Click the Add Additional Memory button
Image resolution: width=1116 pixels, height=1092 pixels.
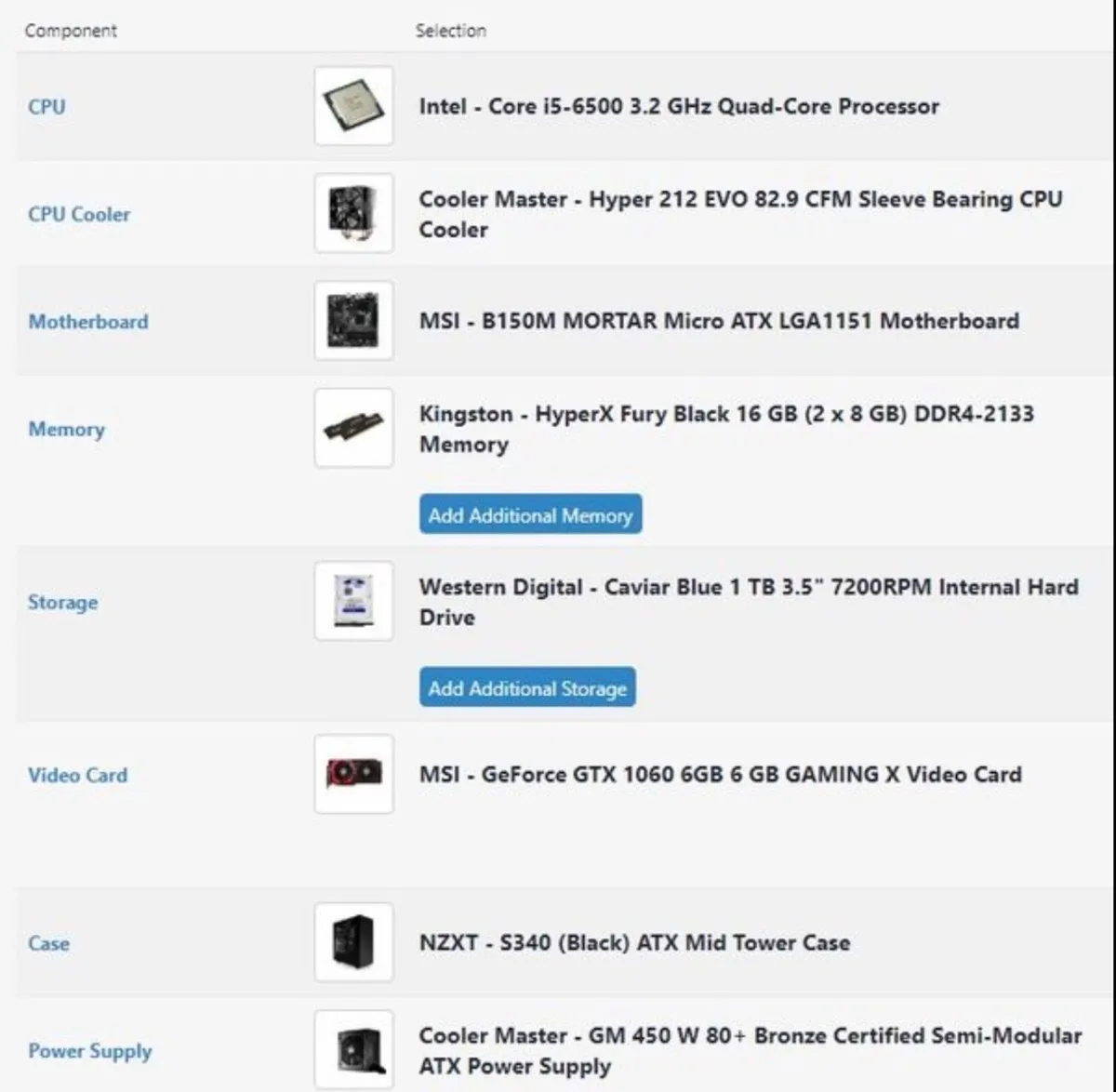coord(530,514)
